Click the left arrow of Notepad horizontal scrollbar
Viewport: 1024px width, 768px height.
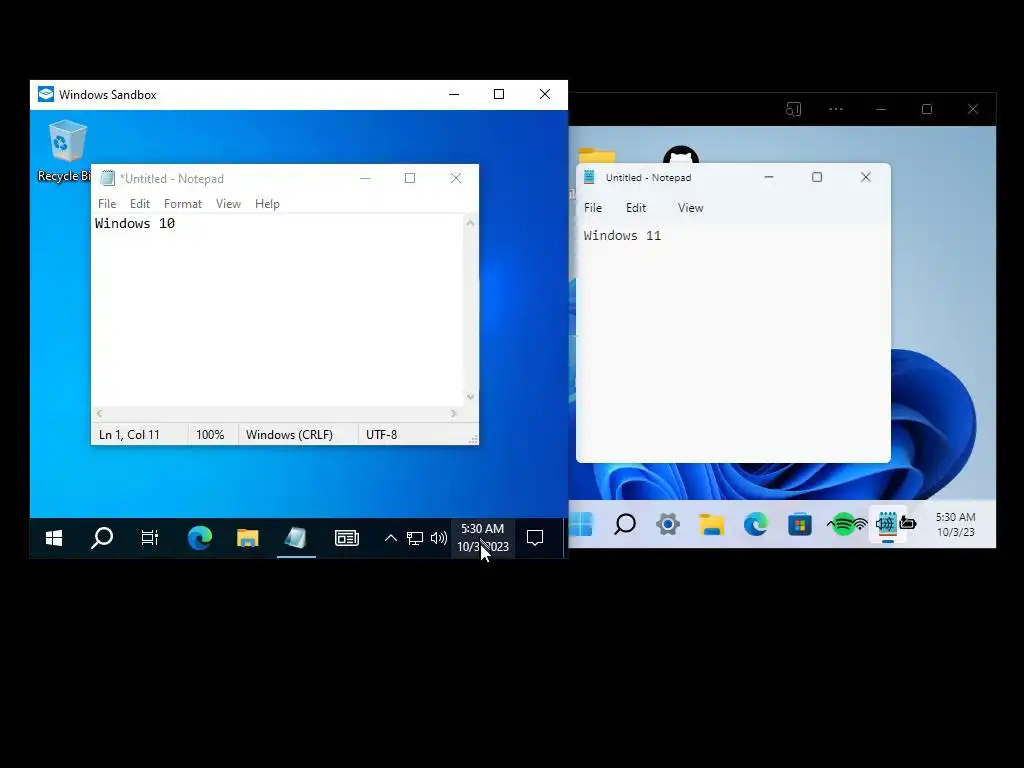(99, 413)
